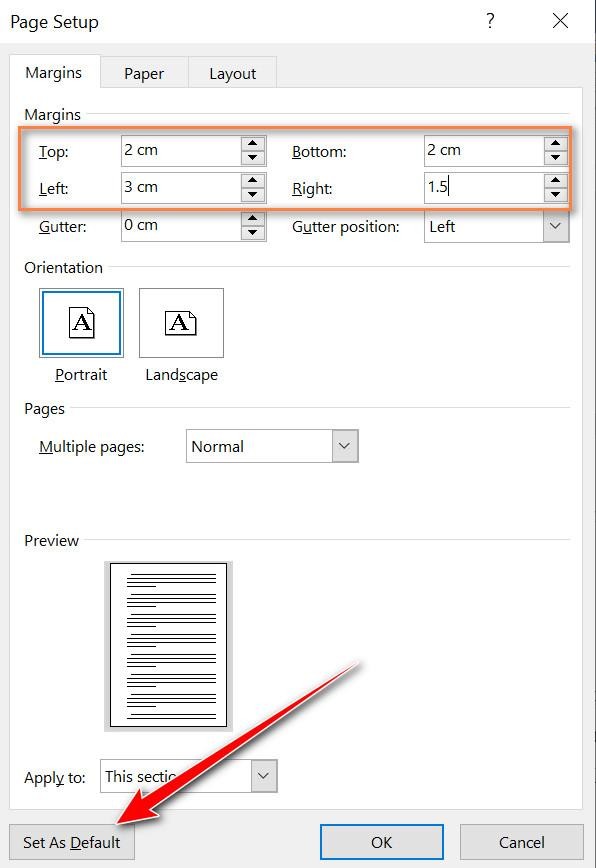Open the help question mark icon
Screen dimensions: 596x868
(490, 21)
